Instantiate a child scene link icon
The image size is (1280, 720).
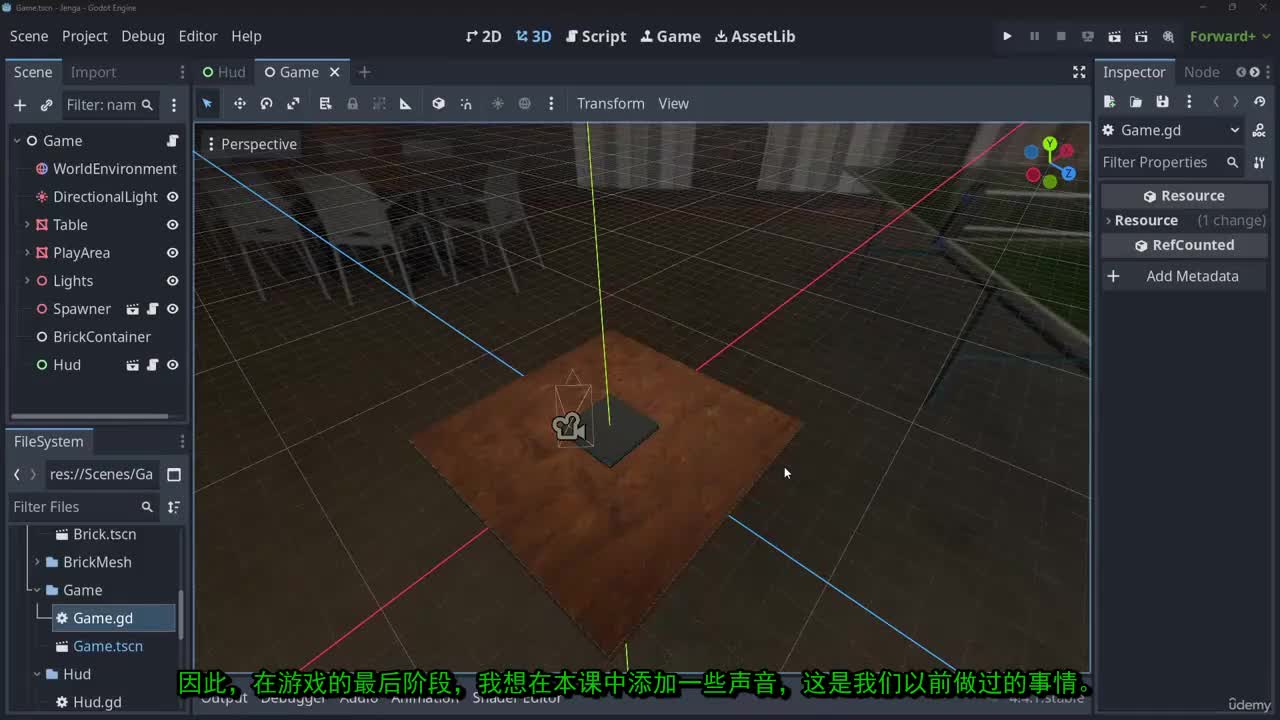[46, 104]
